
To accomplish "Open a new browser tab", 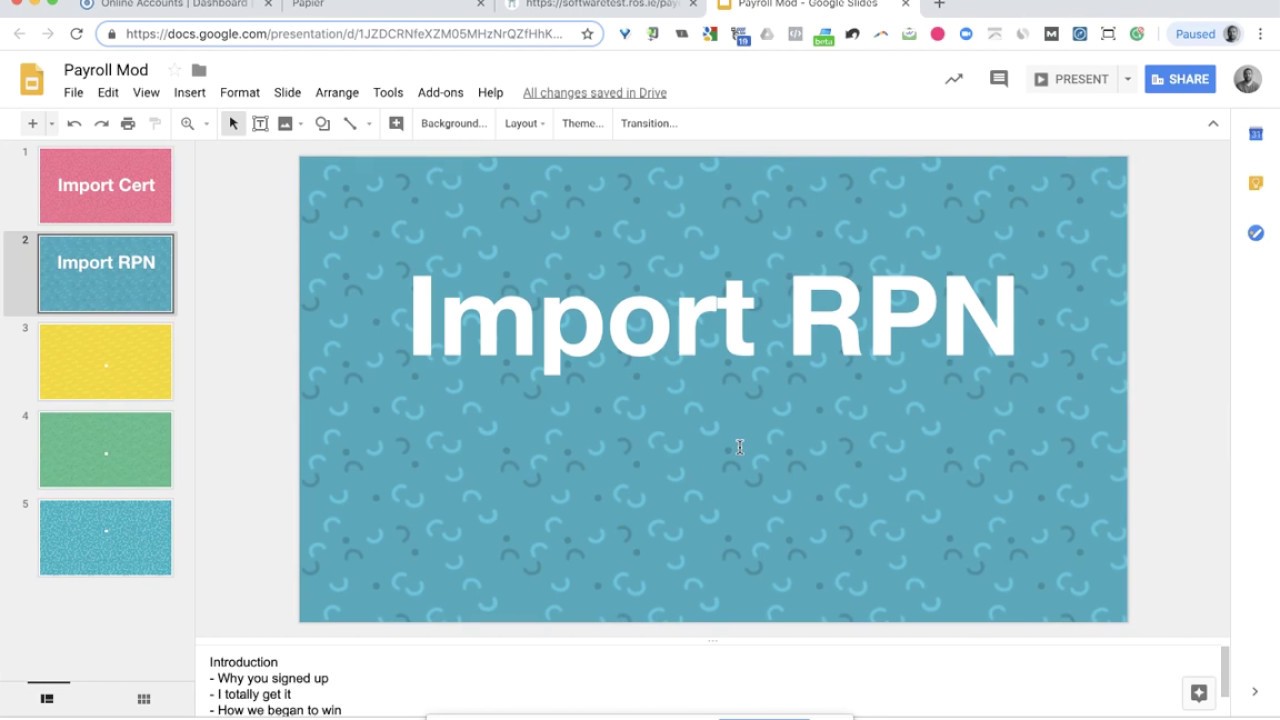I will click(939, 4).
